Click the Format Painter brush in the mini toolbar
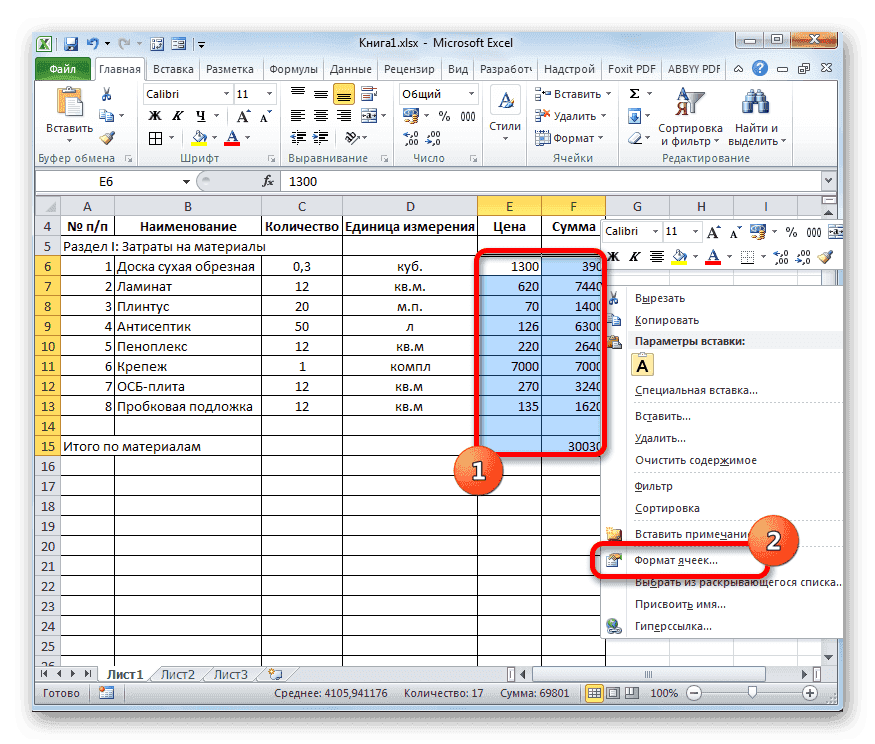Image resolution: width=875 pixels, height=744 pixels. pos(824,256)
